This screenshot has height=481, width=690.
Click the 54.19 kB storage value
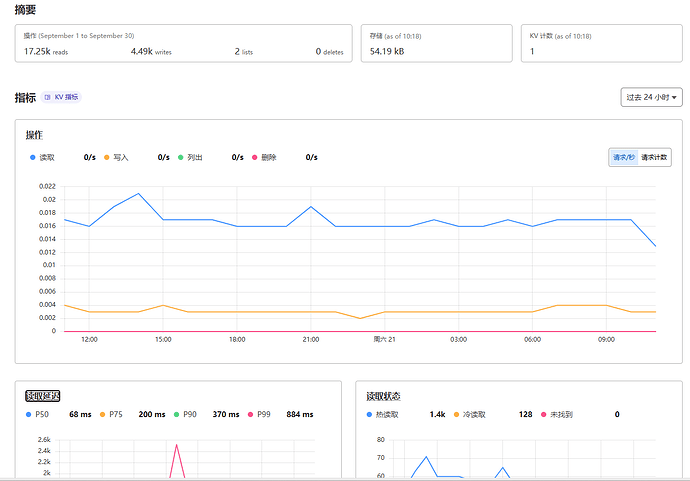pos(387,51)
